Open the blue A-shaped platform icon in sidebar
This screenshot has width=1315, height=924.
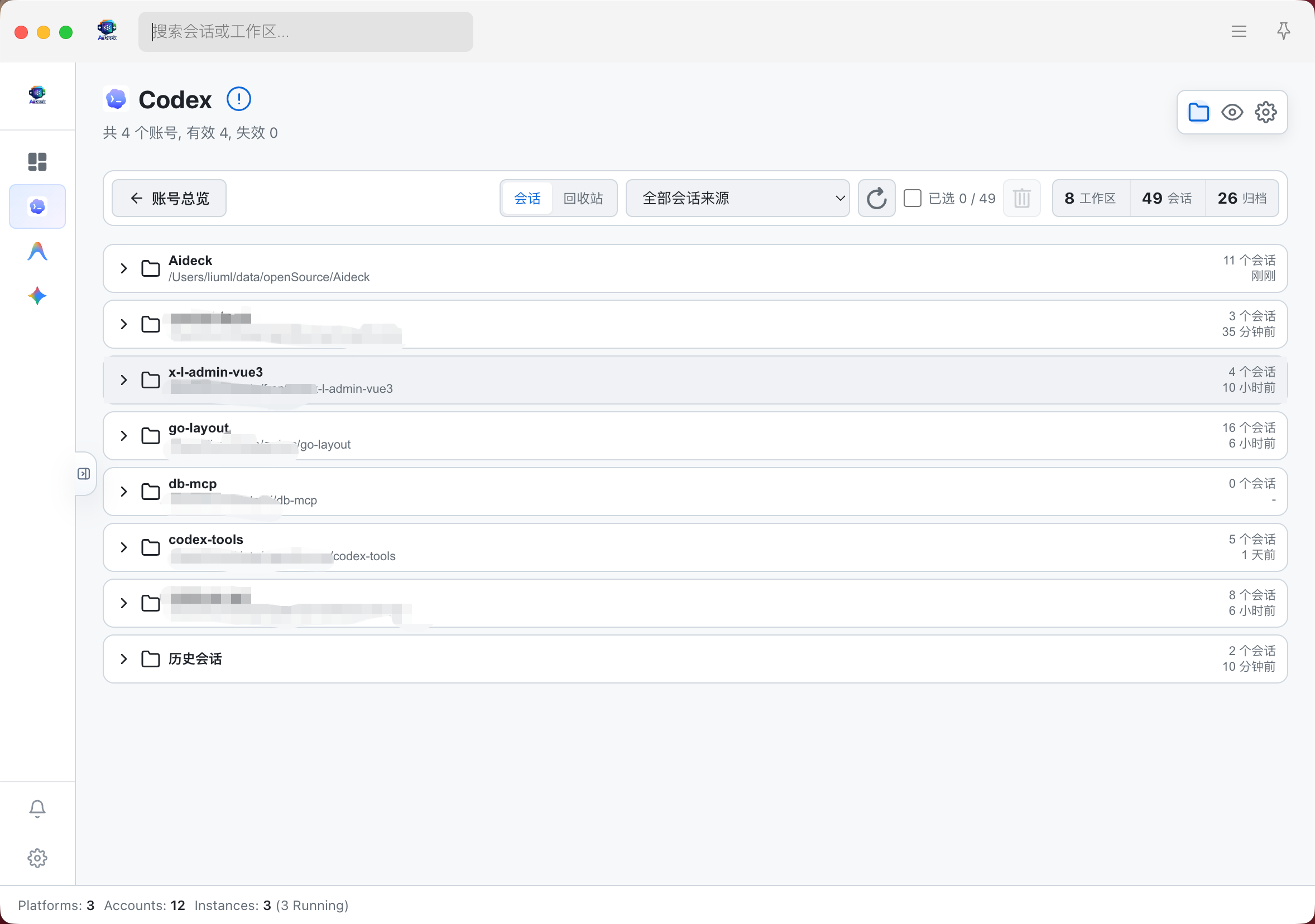point(37,251)
